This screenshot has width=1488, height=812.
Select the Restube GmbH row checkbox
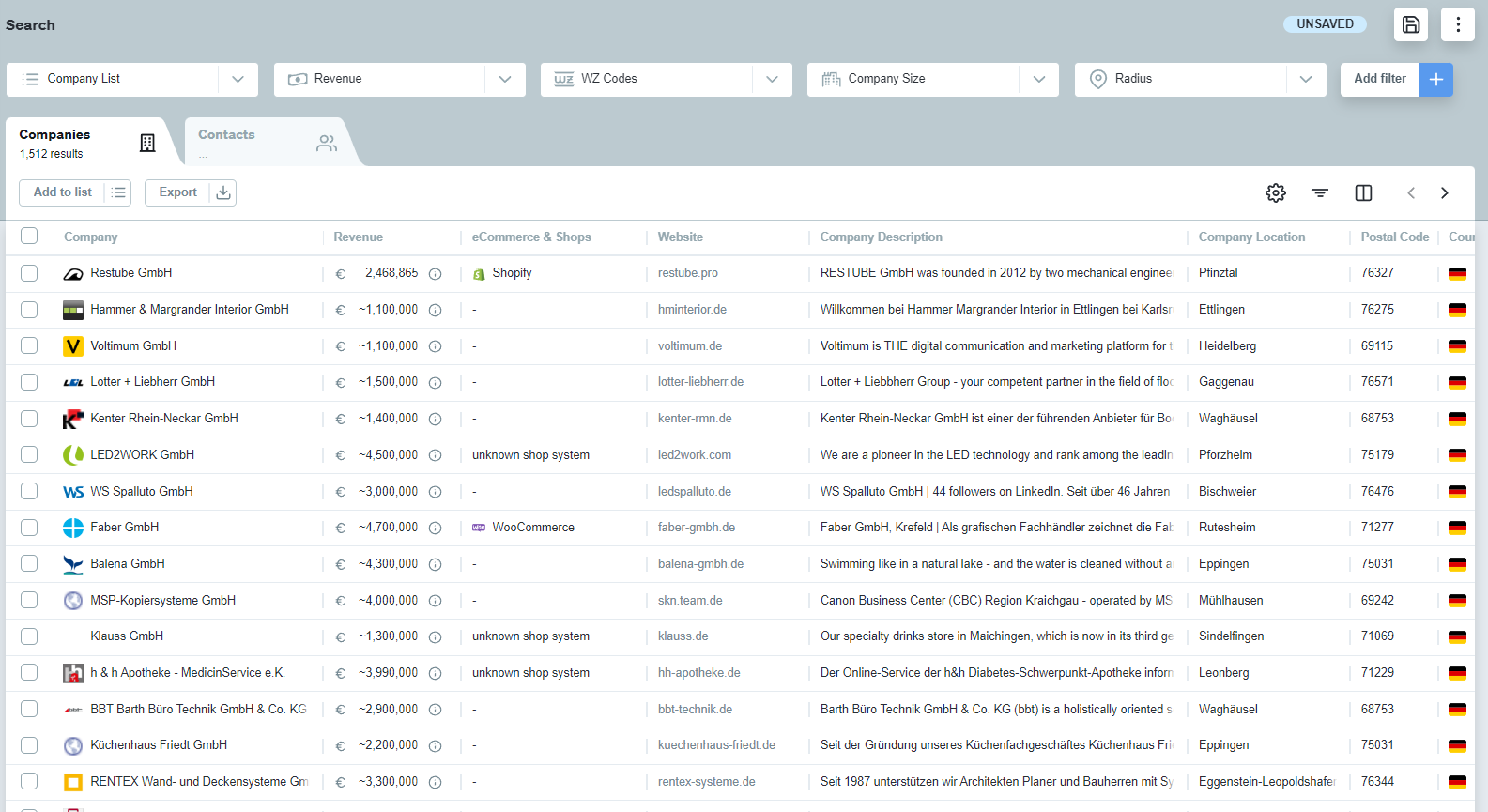(x=29, y=273)
